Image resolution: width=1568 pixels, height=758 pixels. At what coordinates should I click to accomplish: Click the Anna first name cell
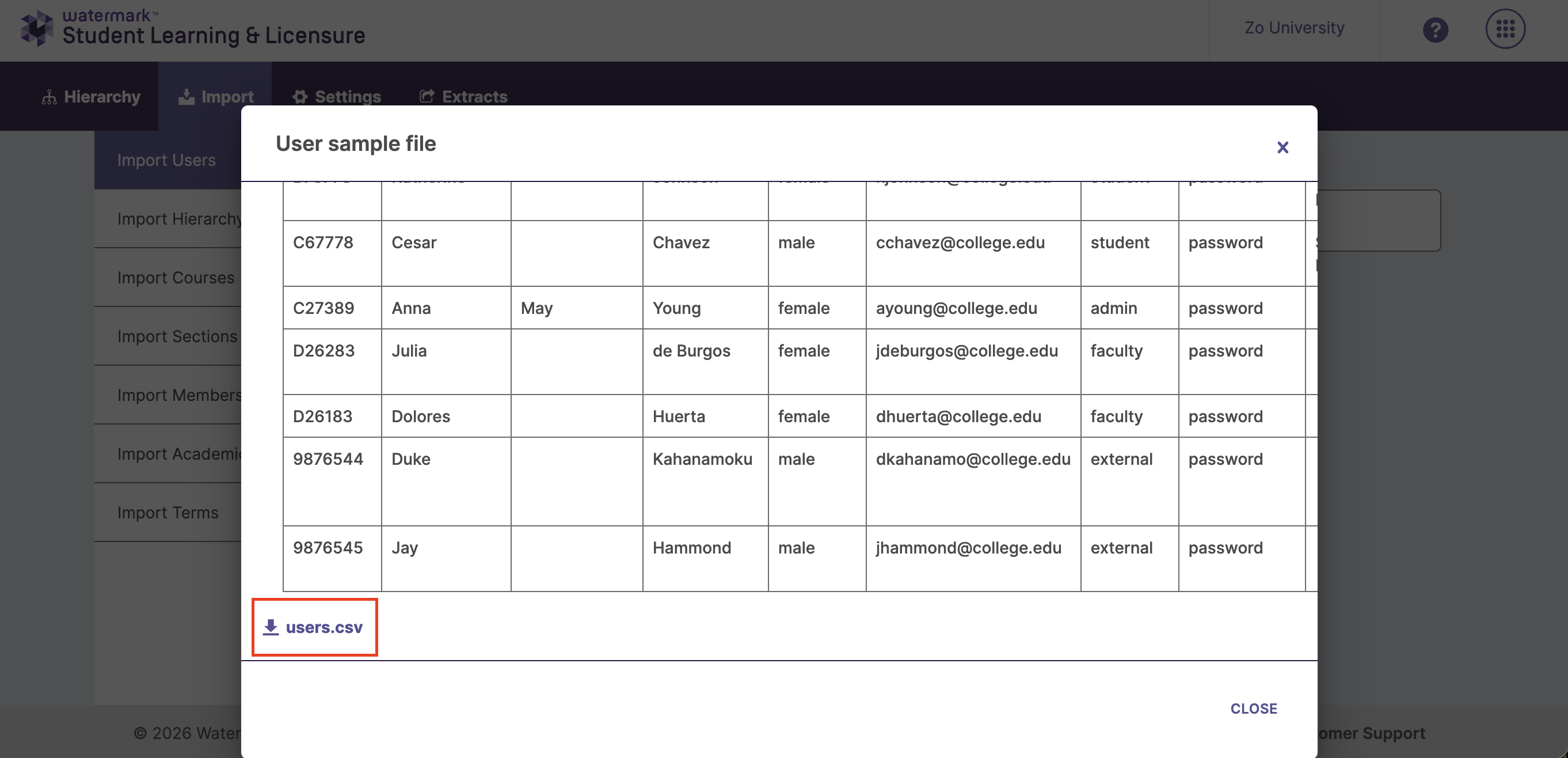tap(446, 308)
